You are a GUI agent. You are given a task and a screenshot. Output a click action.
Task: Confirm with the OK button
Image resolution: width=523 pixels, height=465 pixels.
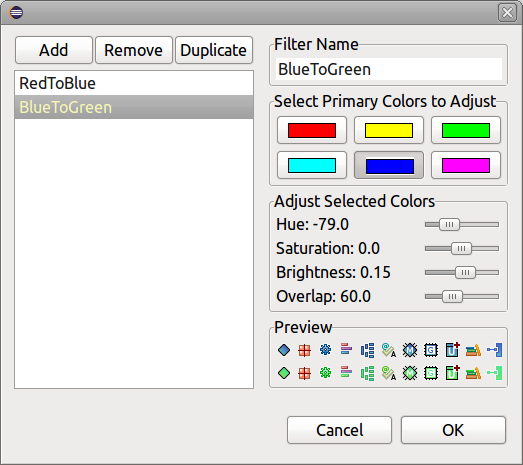(x=453, y=430)
